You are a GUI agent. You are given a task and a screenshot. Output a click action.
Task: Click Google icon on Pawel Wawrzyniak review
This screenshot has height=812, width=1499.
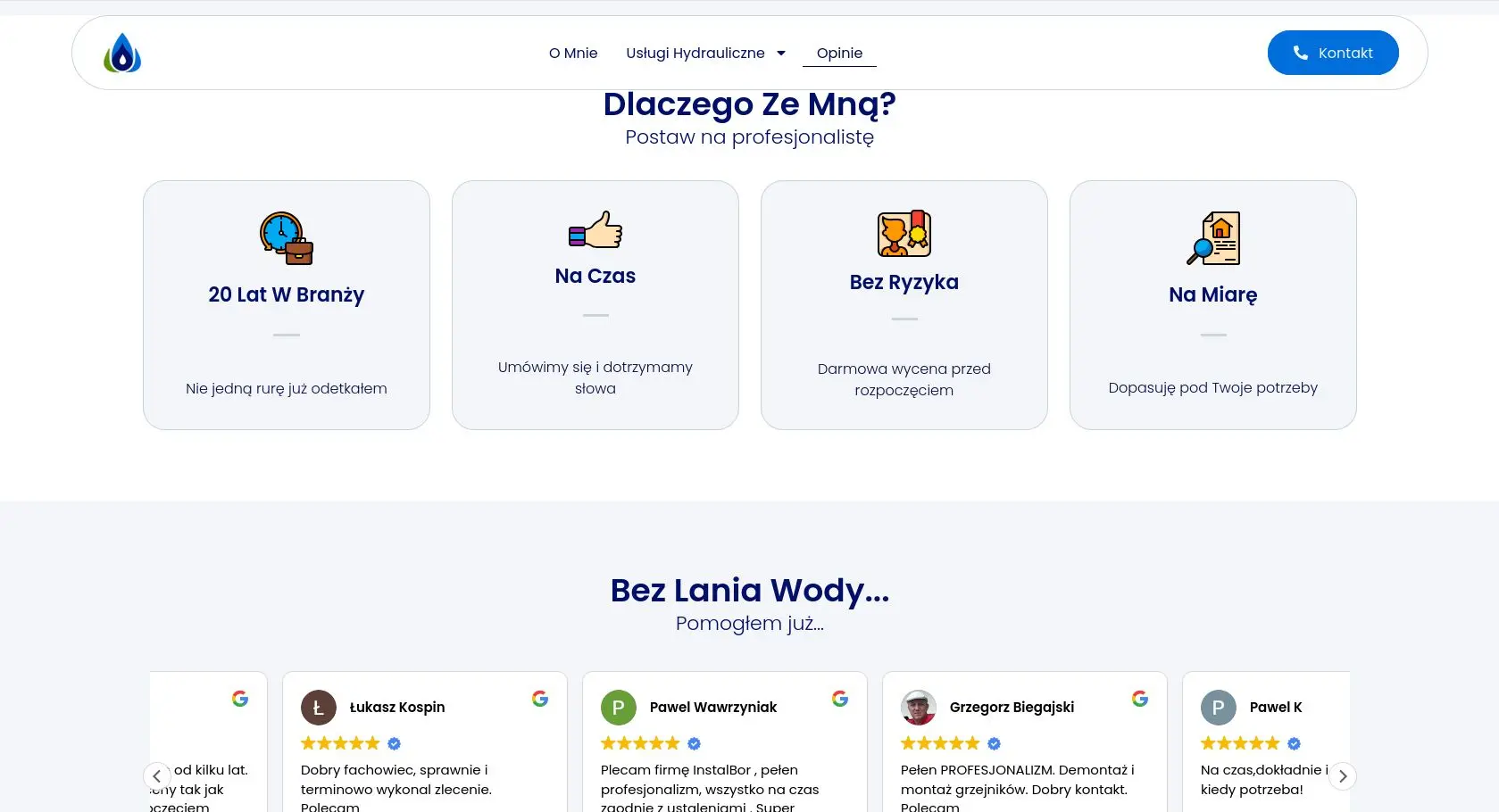point(840,699)
